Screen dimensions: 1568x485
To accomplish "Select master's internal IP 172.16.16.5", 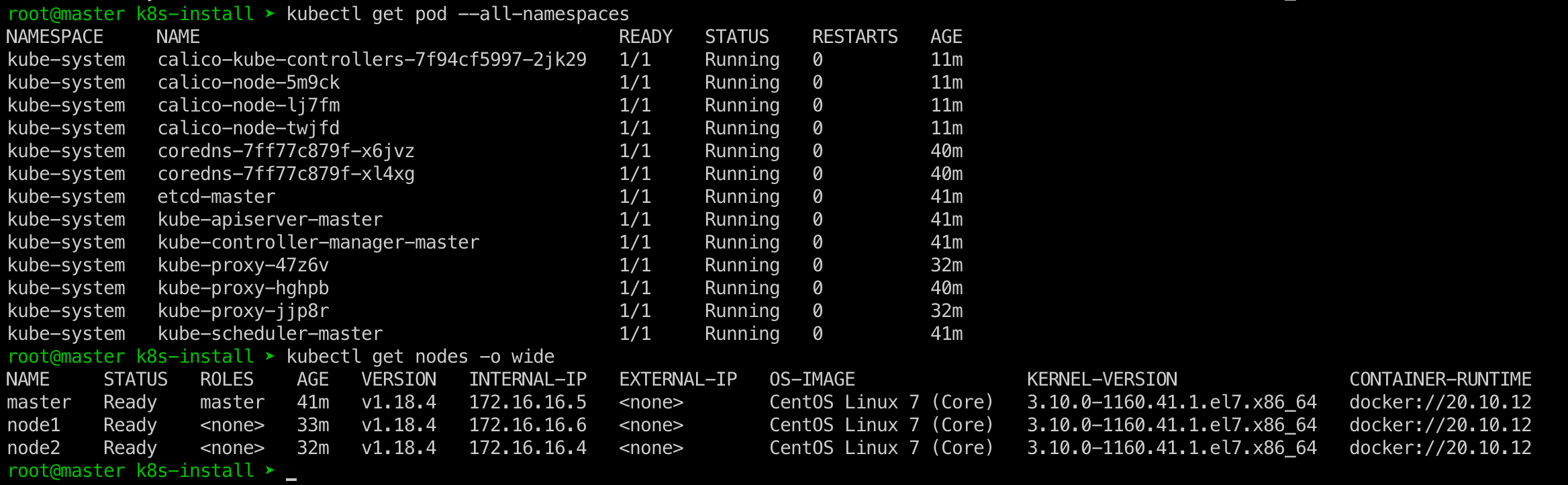I will pyautogui.click(x=528, y=402).
